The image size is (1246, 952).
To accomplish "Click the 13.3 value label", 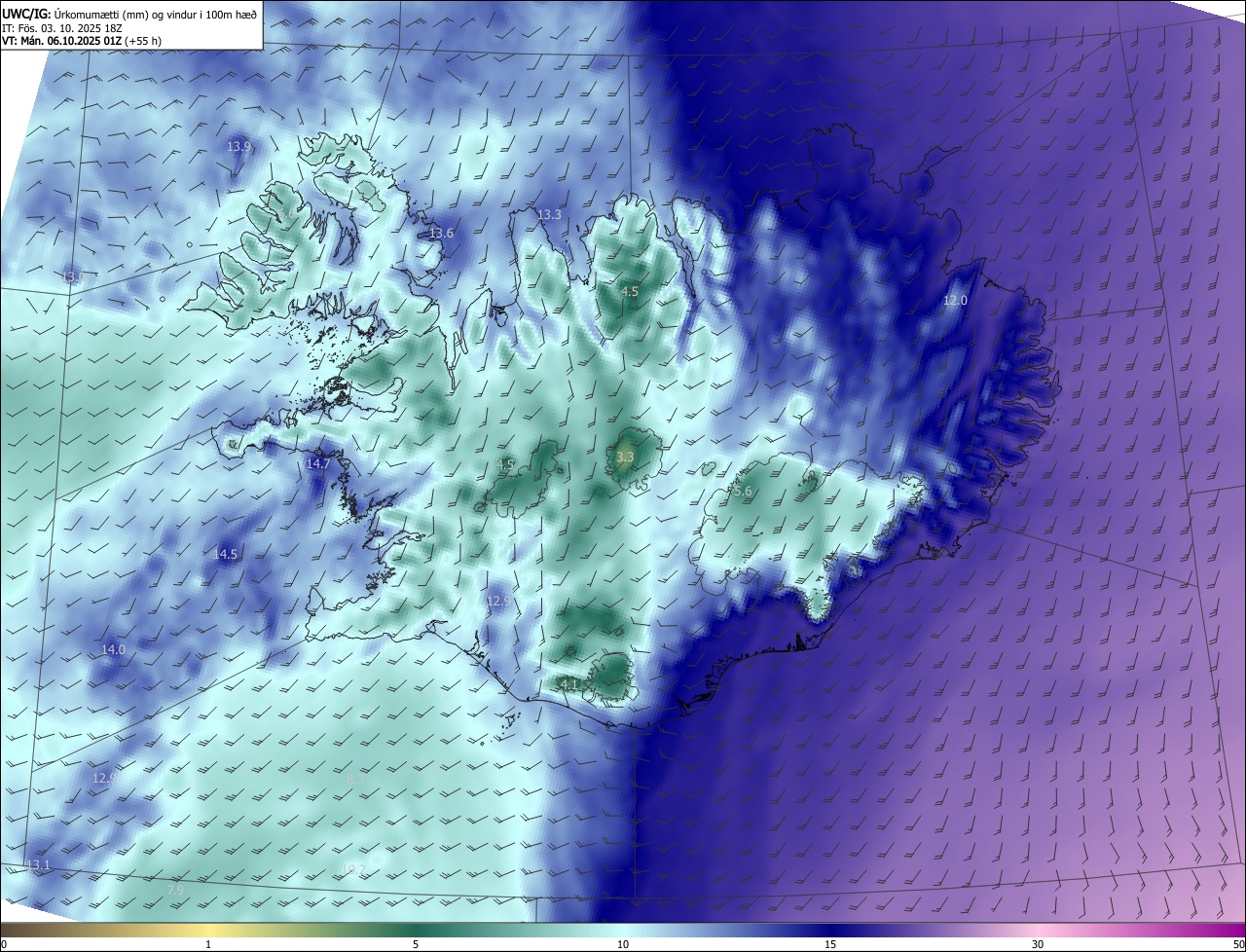I will [550, 214].
